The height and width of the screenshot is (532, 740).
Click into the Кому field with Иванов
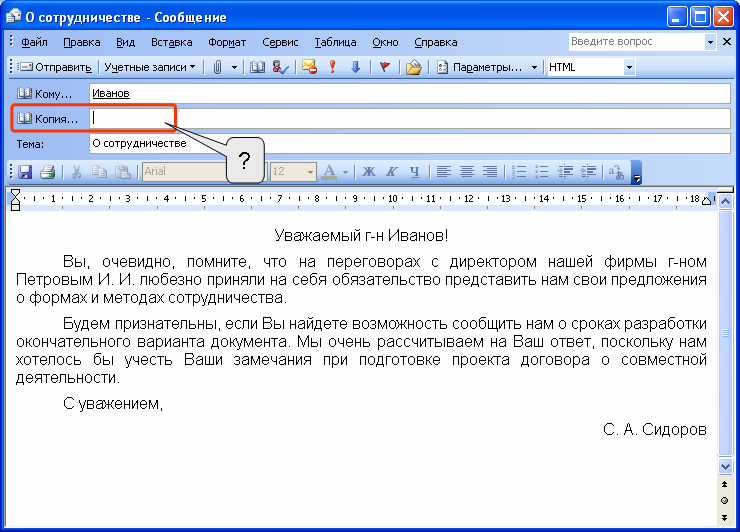coord(410,93)
